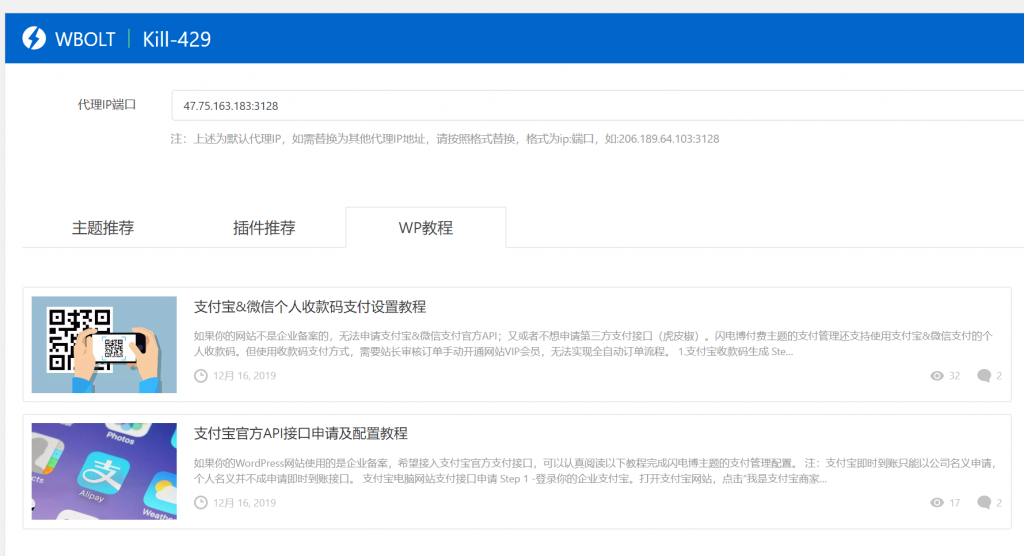Click the 12月 16, 2019 date of first article
Image resolution: width=1024 pixels, height=556 pixels.
pyautogui.click(x=244, y=376)
